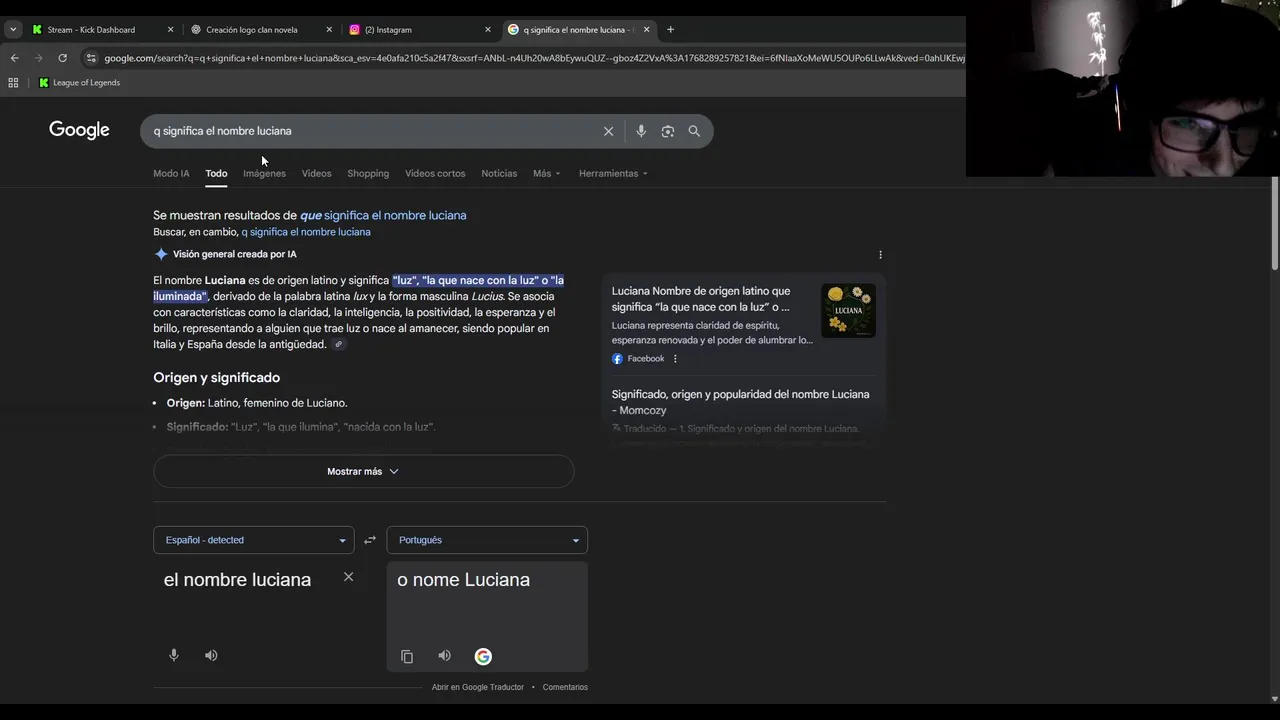Open the browser apps grid shortcut
1280x720 pixels.
[13, 83]
